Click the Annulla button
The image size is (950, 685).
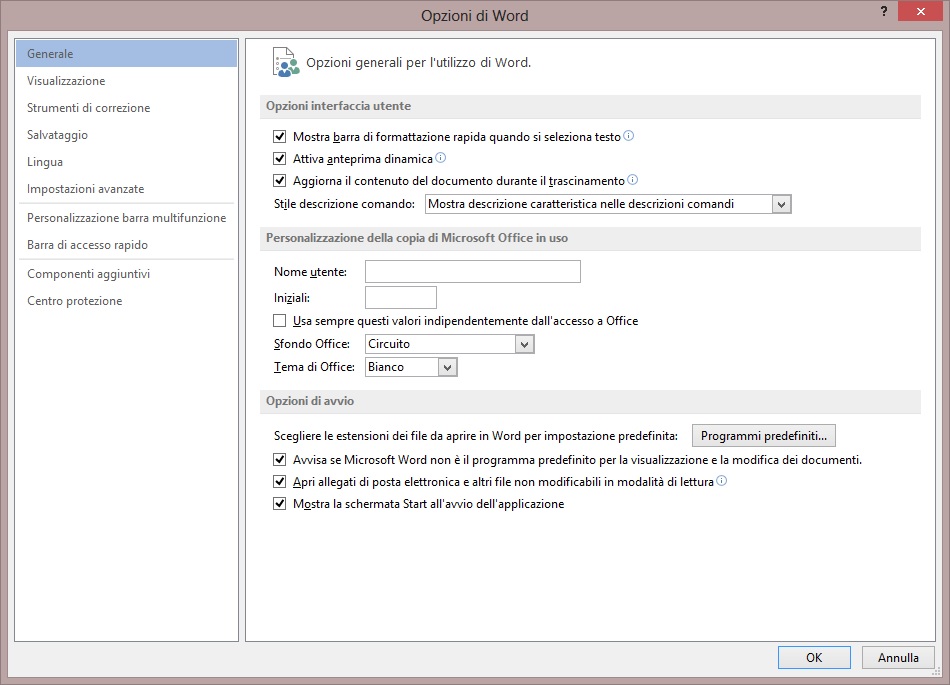pos(898,657)
